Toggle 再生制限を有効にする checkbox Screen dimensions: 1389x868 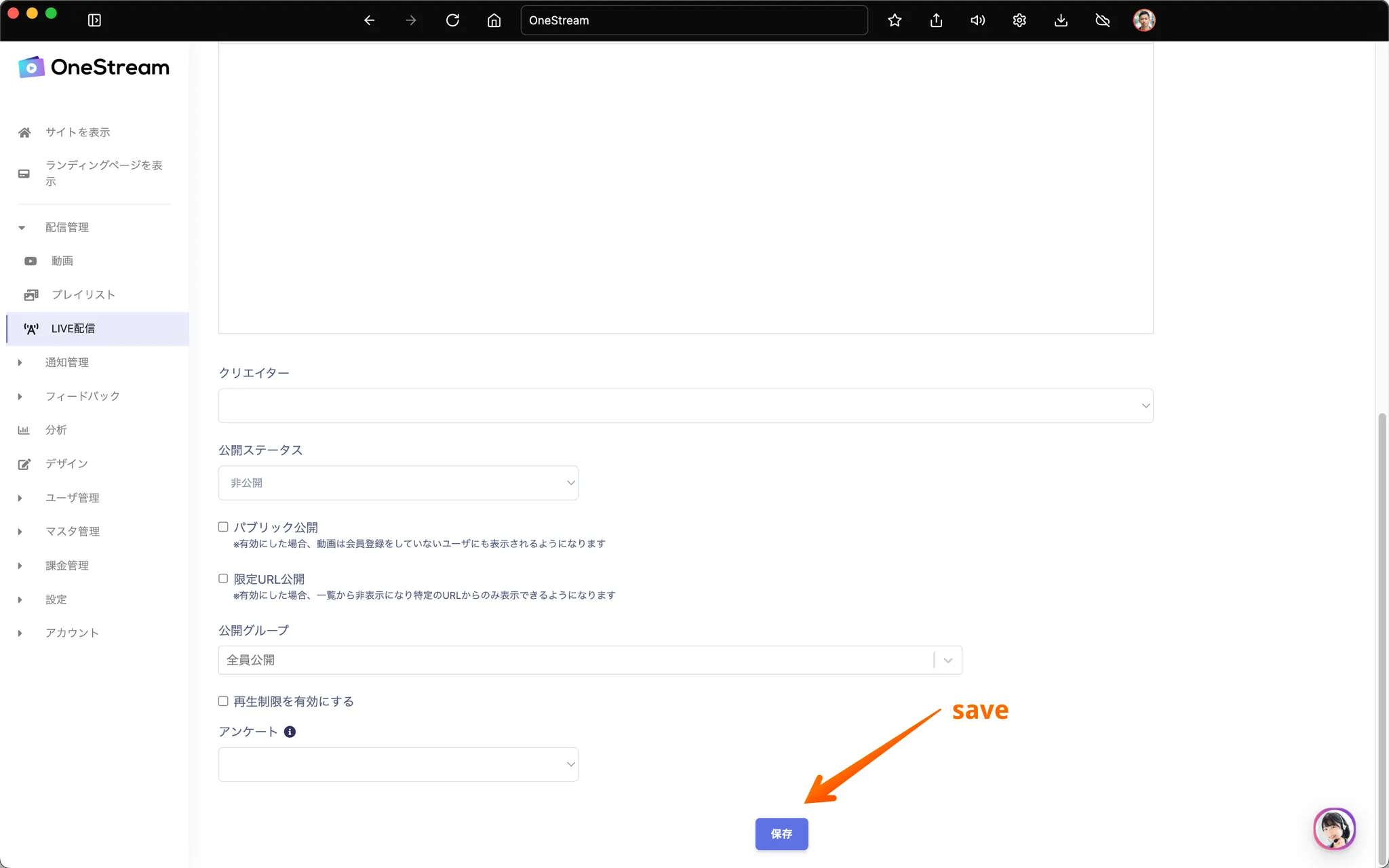223,701
